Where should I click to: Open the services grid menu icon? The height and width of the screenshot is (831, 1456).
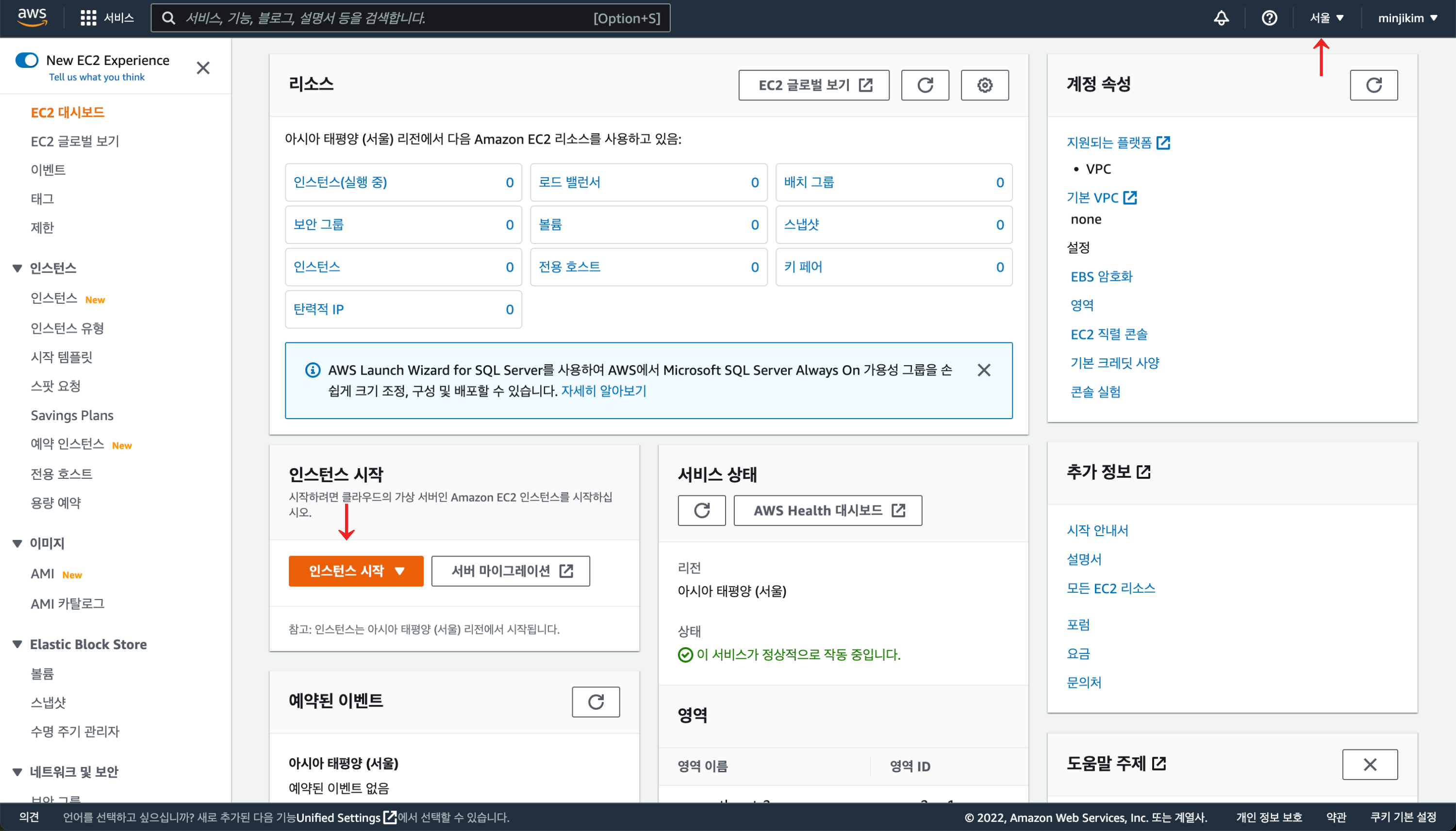pyautogui.click(x=88, y=17)
